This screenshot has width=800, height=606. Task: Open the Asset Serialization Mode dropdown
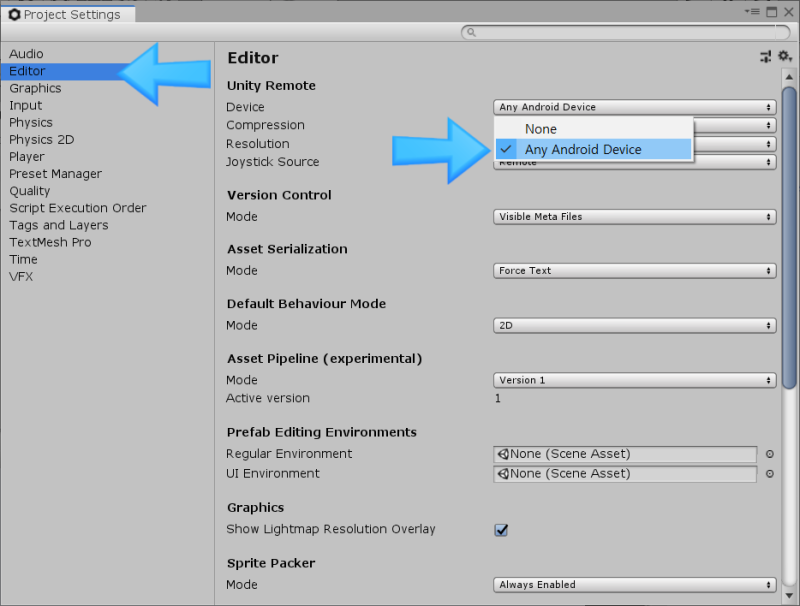coord(634,270)
